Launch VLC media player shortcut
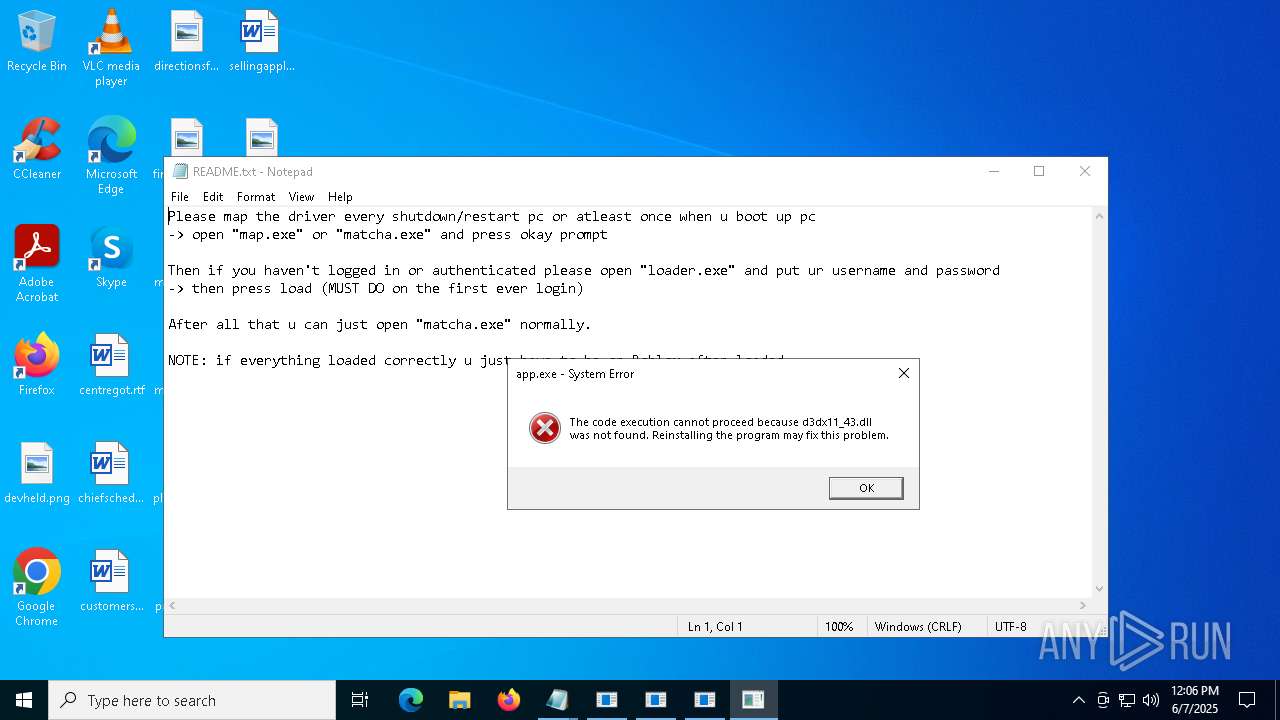Screen dimensions: 1280x720 pos(111,47)
